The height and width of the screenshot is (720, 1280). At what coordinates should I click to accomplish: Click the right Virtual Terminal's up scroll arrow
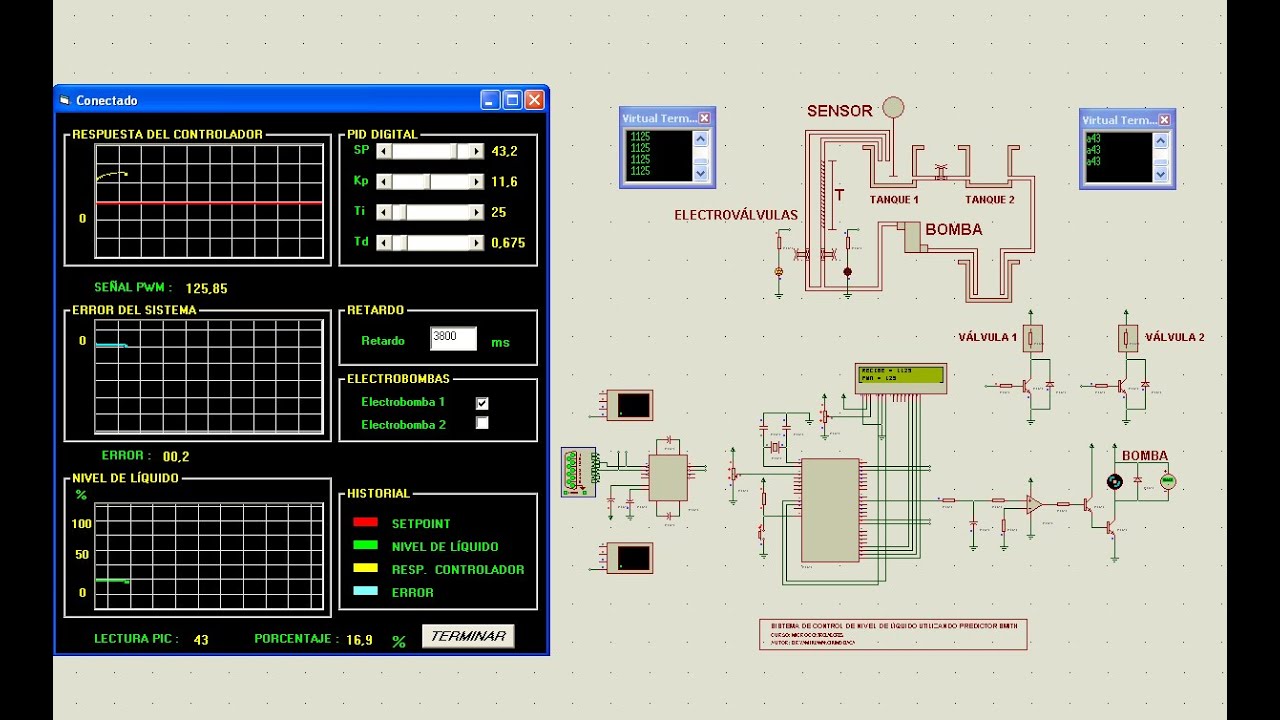(1160, 141)
